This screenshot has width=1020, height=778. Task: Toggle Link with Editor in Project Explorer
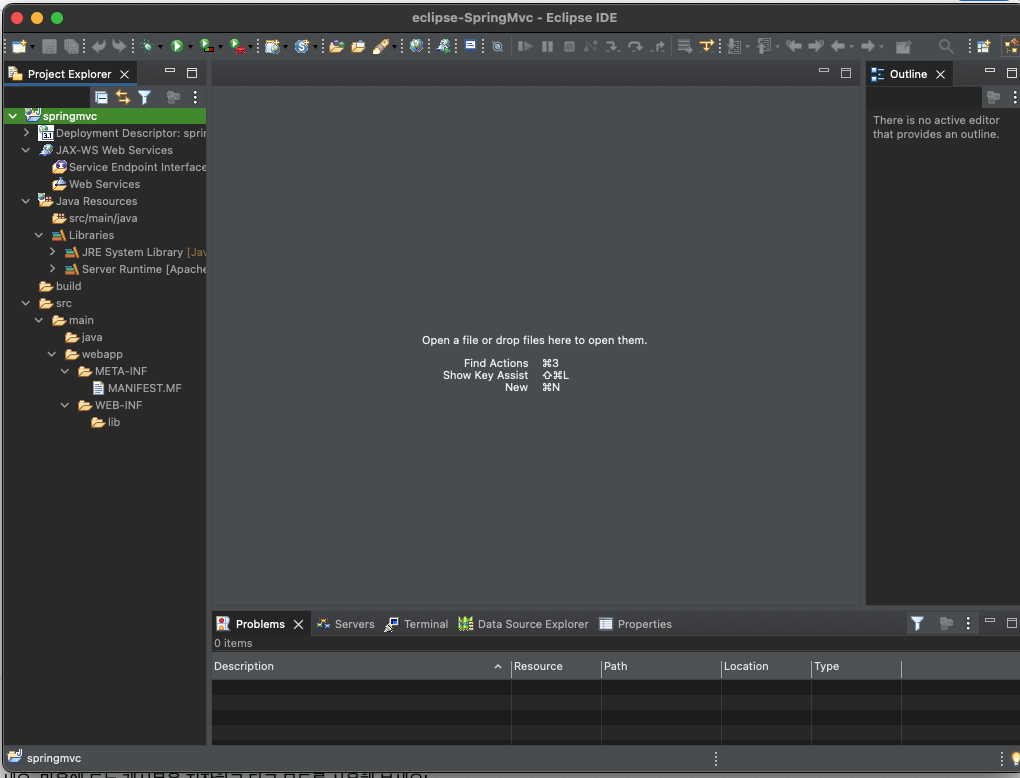click(x=122, y=97)
